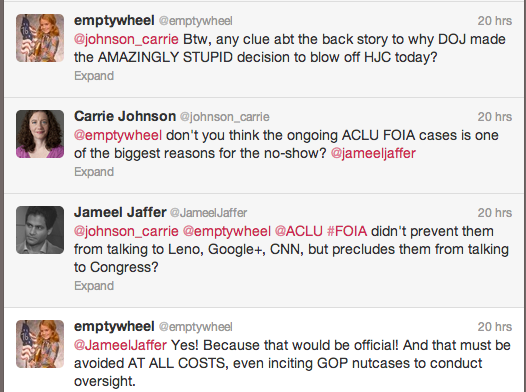Open @johnson_carrie mention in first tweet
This screenshot has height=392, width=526.
tap(126, 40)
